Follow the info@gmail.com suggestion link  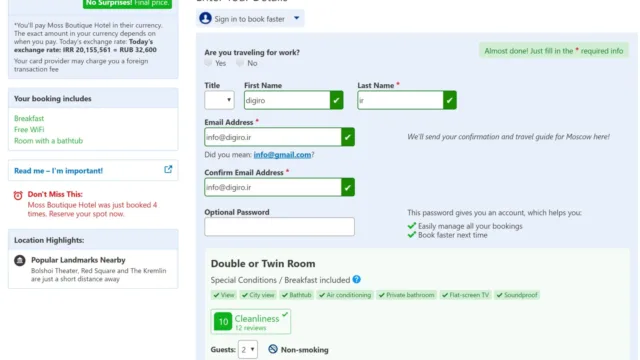[x=282, y=155]
